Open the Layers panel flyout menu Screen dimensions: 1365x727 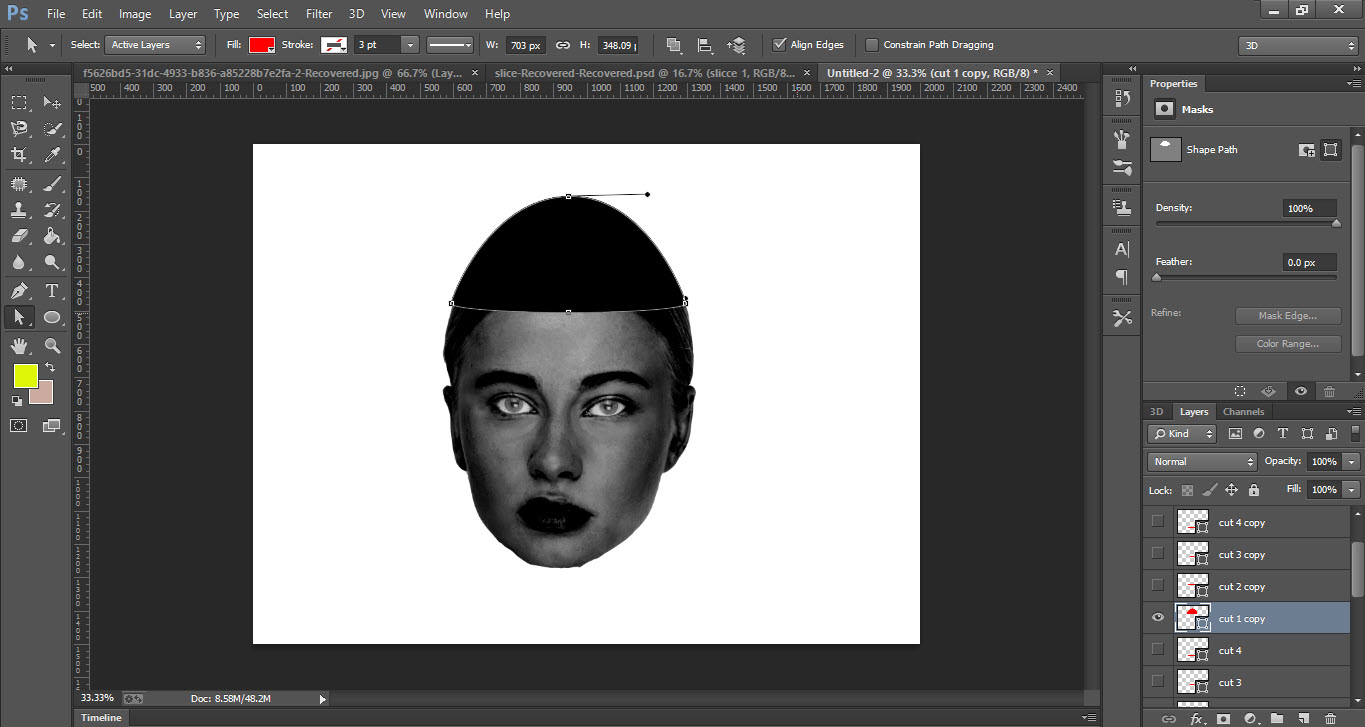[x=1353, y=412]
